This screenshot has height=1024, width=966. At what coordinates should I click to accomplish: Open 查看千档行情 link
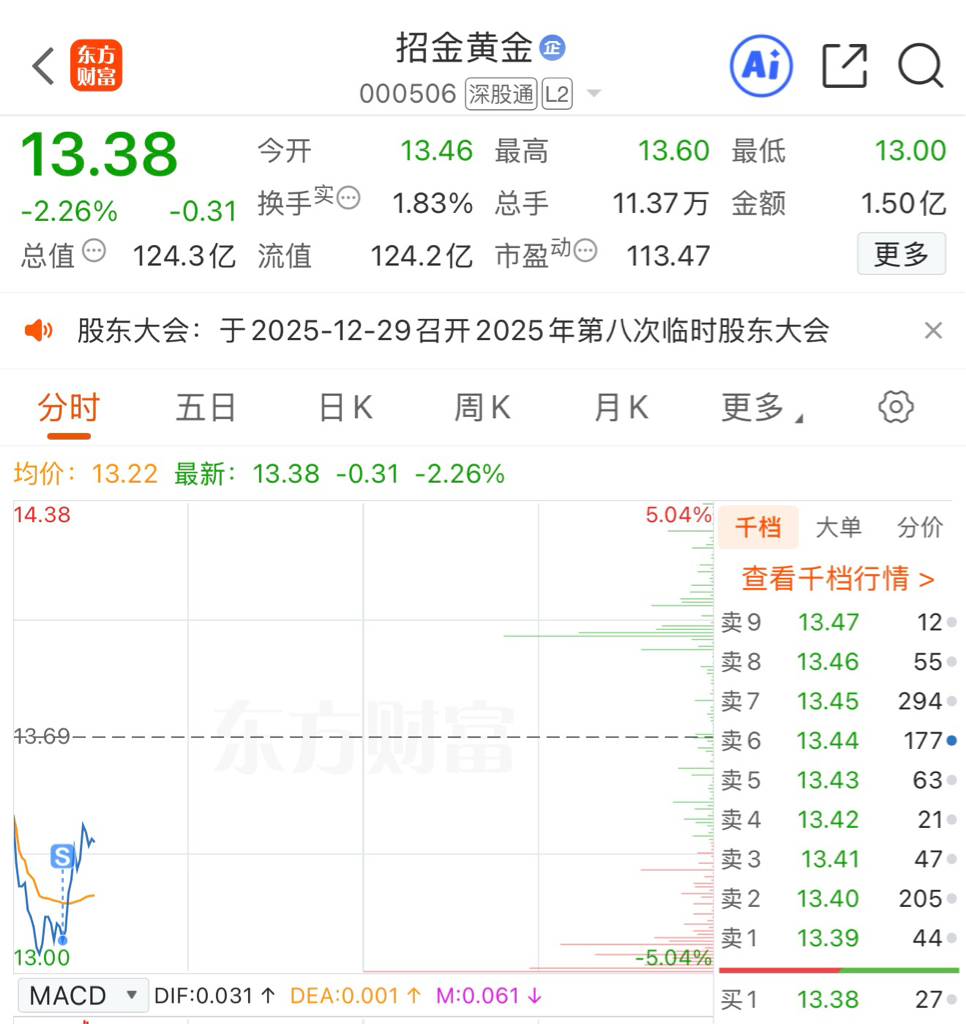pos(838,579)
